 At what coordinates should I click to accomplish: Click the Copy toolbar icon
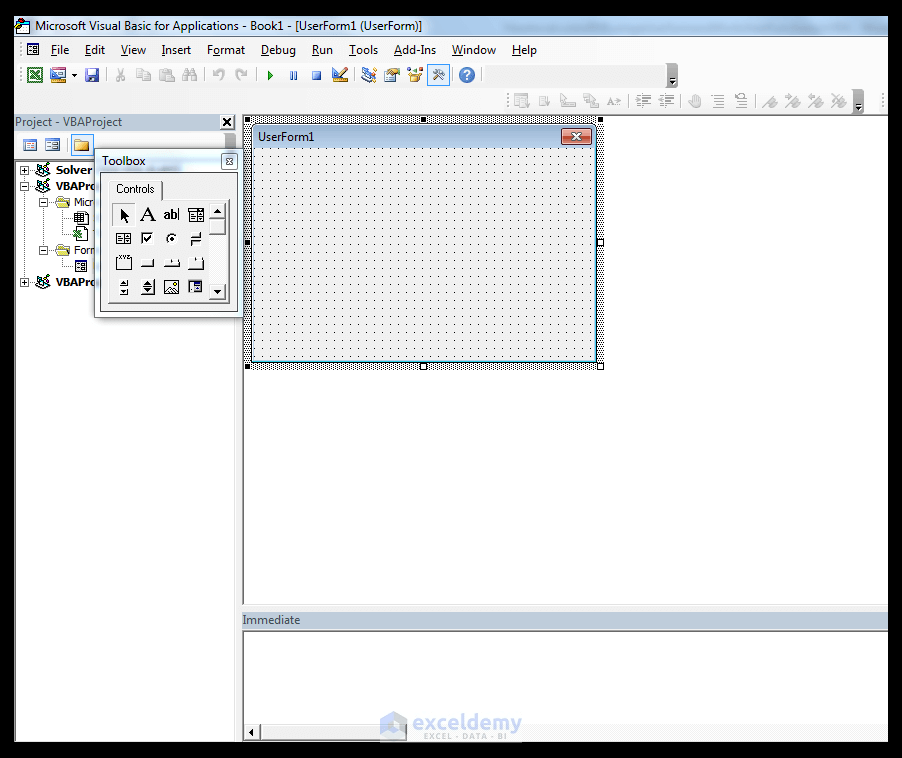[143, 75]
